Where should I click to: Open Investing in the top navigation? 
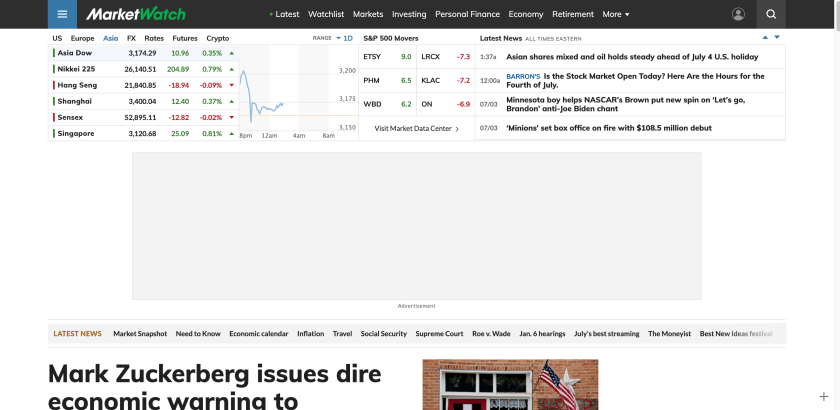409,14
